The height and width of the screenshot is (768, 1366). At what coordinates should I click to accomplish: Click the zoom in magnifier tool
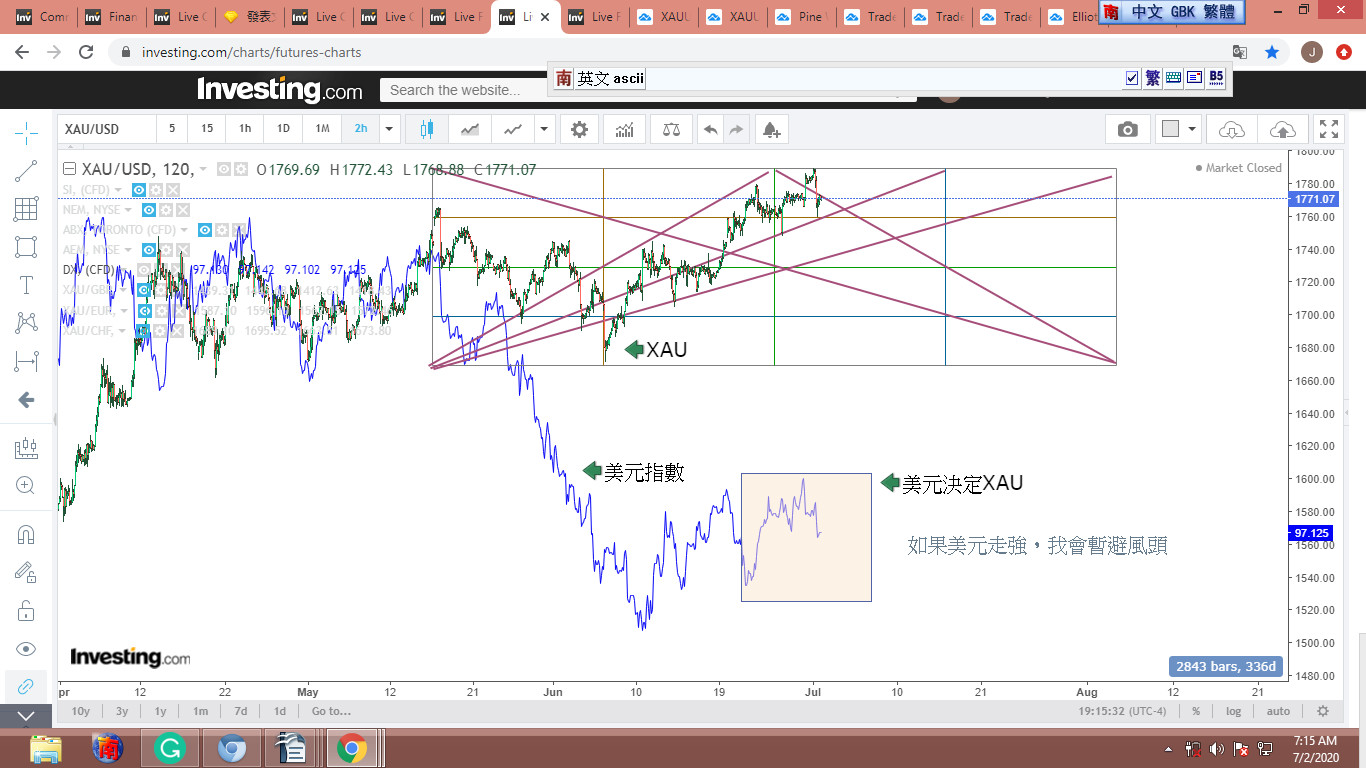[26, 486]
